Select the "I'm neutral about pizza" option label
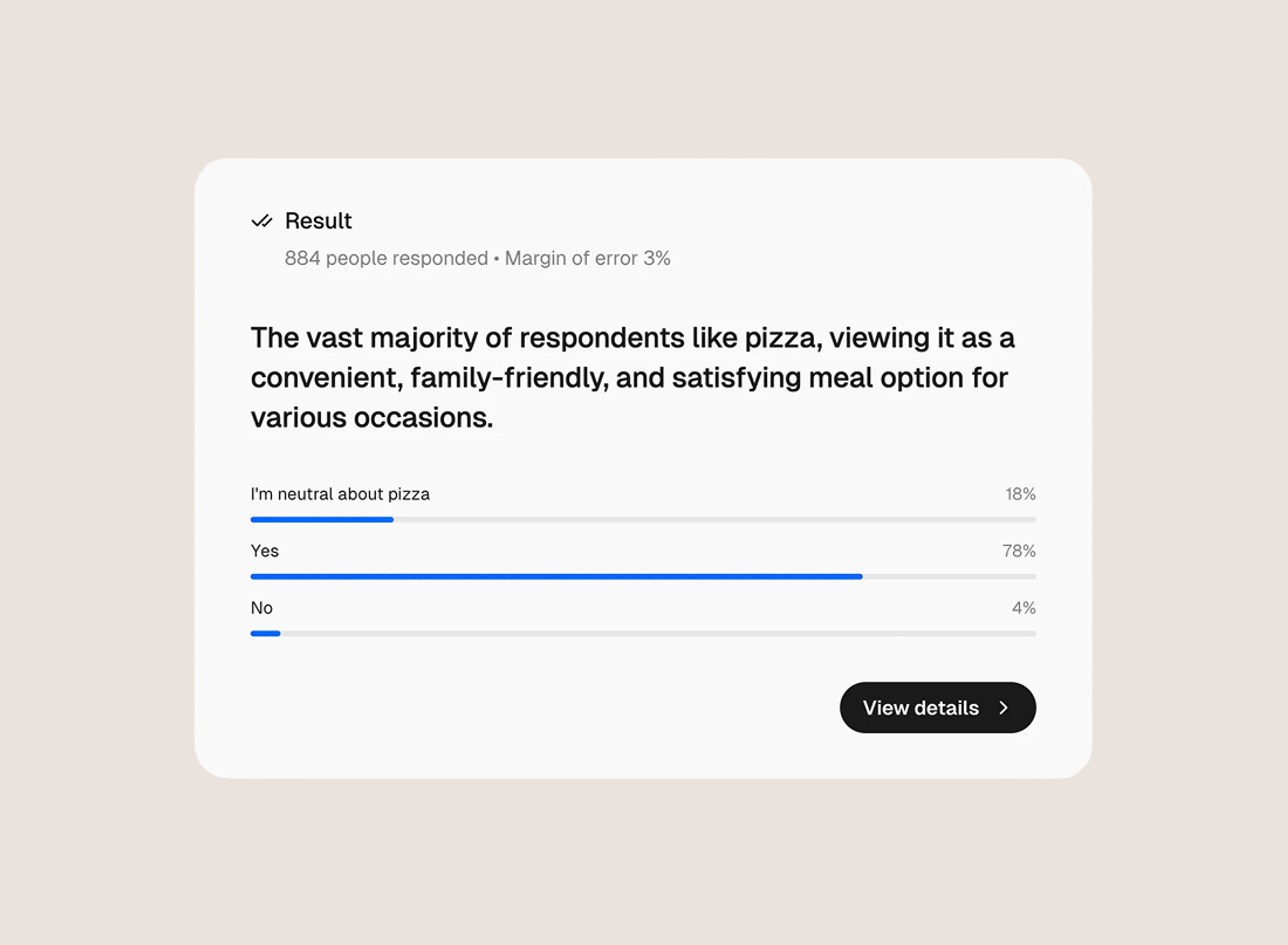Image resolution: width=1288 pixels, height=945 pixels. (x=340, y=494)
